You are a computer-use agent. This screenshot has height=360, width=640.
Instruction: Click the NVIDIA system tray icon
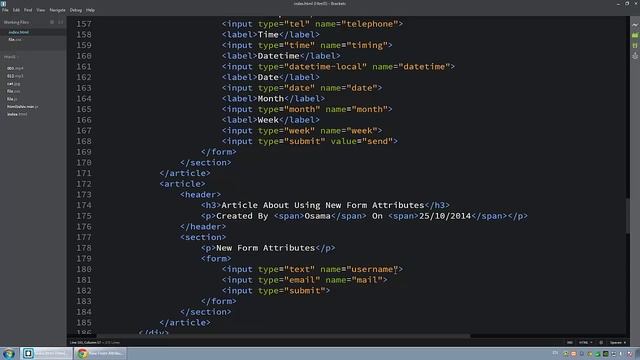point(606,353)
